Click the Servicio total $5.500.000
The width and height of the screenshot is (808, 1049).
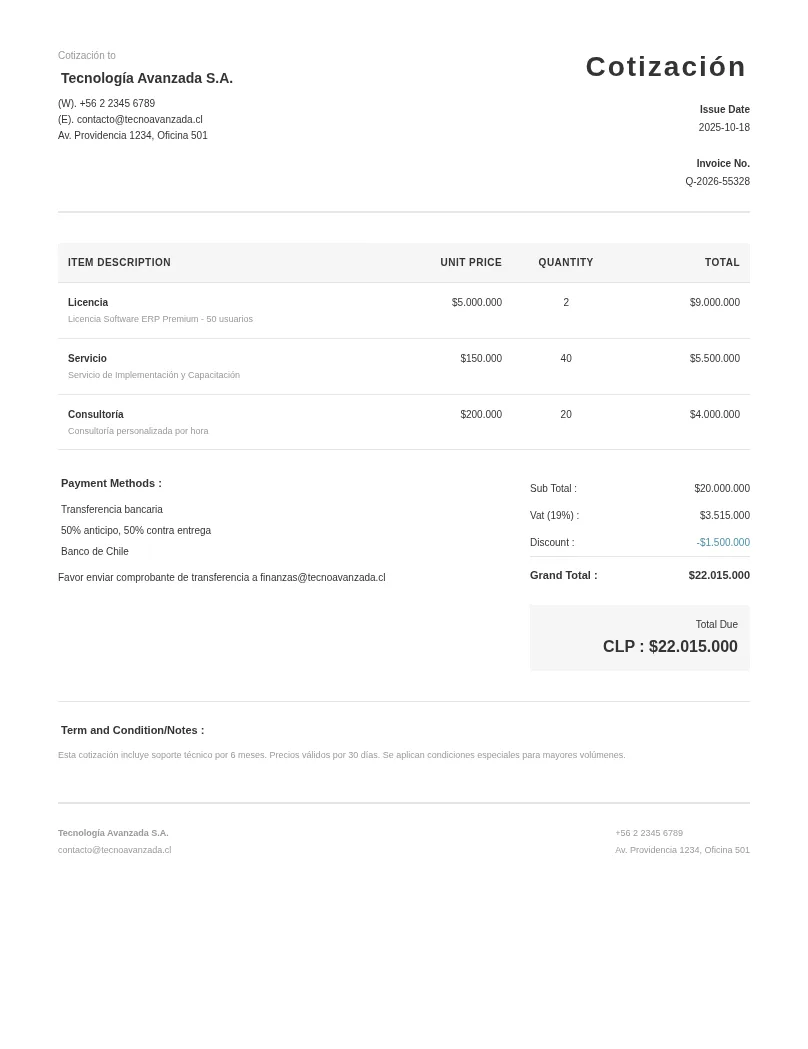(714, 359)
